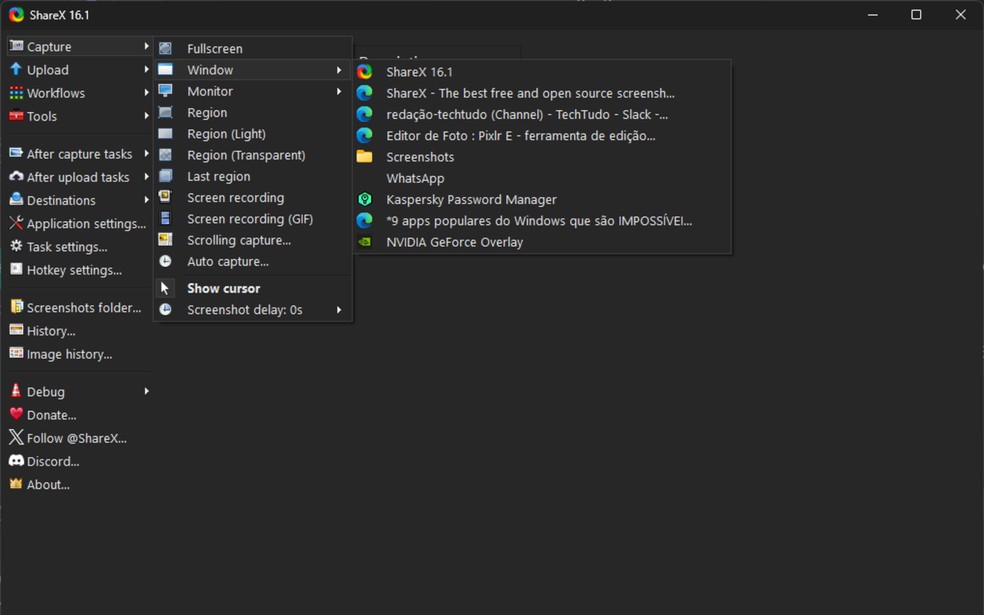Select Screen recording (GIF) entry
Viewport: 984px width, 615px height.
pyautogui.click(x=250, y=219)
